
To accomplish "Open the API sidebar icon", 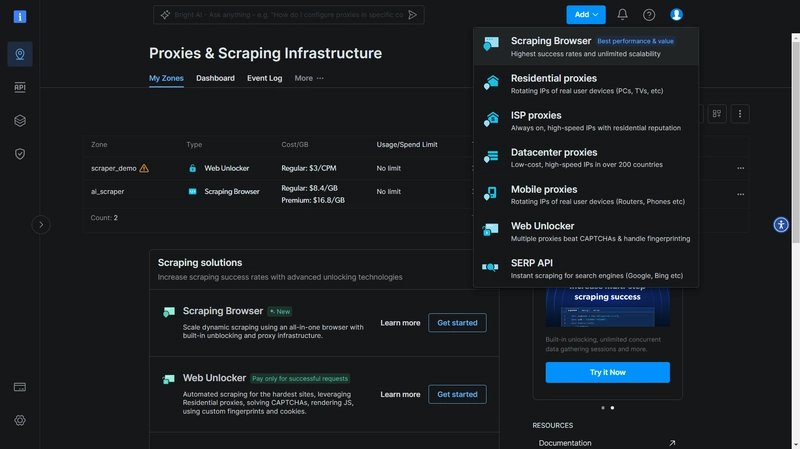I will pos(20,87).
